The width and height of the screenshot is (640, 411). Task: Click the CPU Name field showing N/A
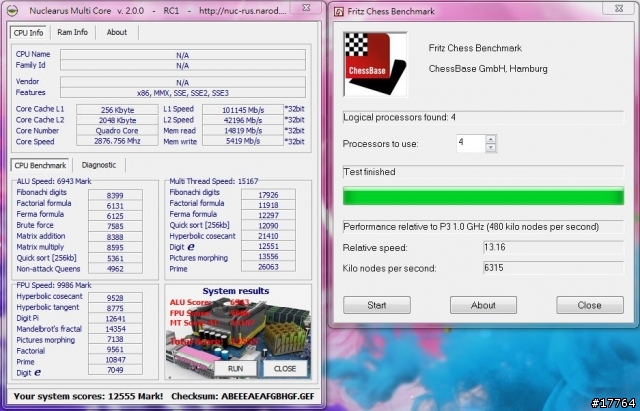click(x=183, y=55)
